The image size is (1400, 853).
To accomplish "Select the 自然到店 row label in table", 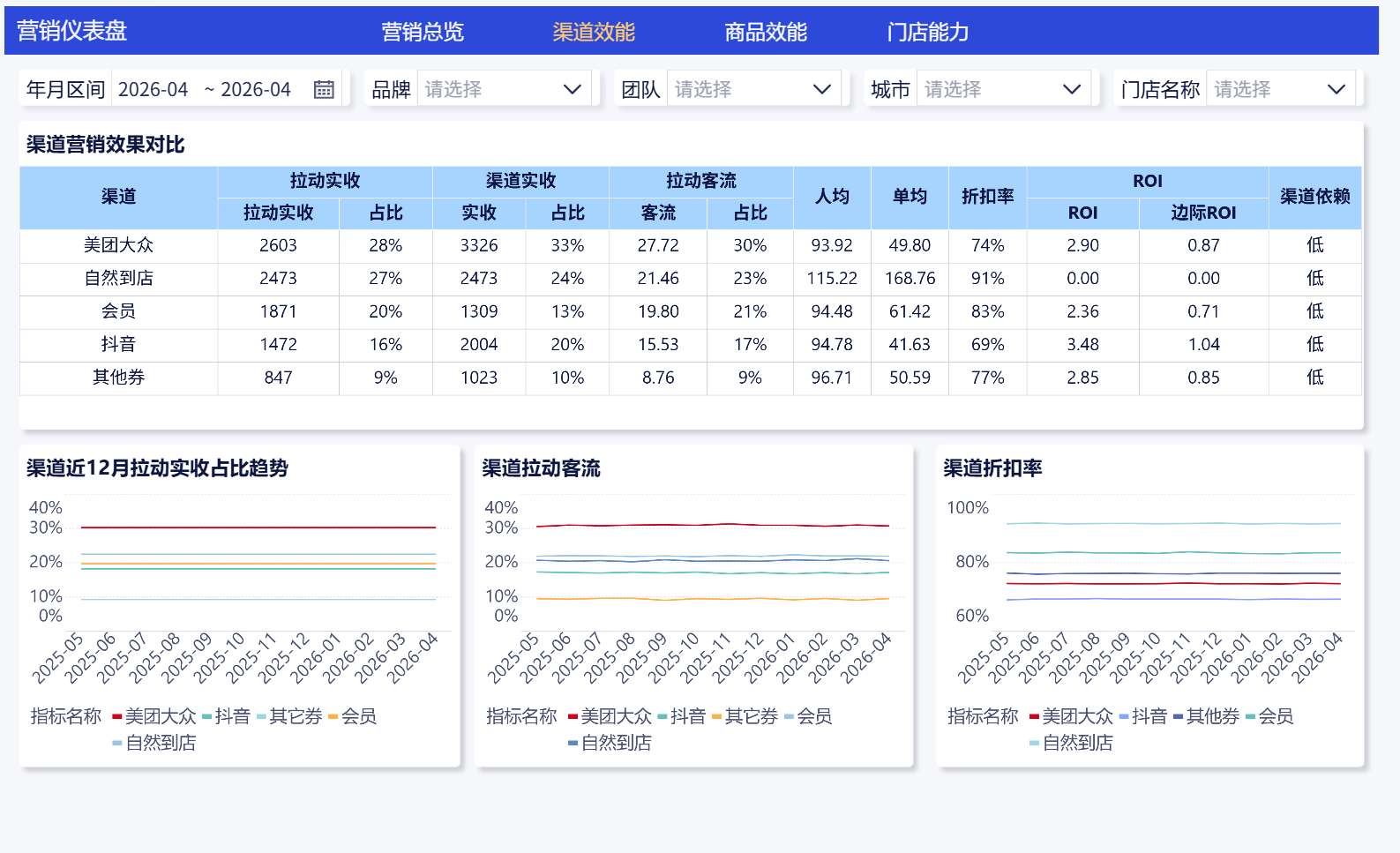I will point(118,278).
